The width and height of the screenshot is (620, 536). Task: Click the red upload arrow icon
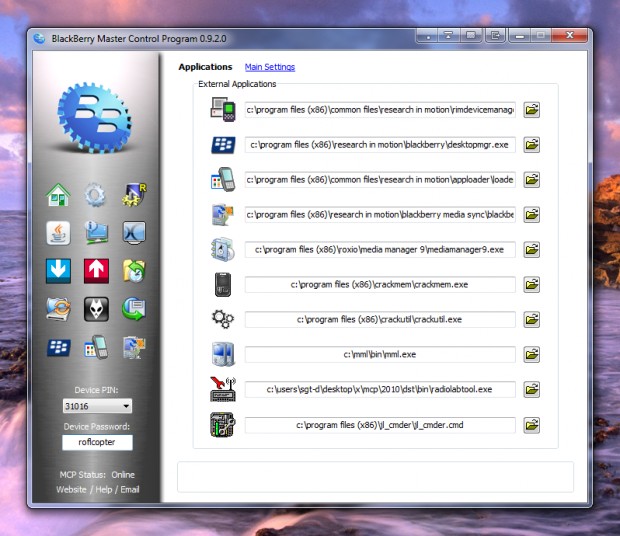point(96,271)
